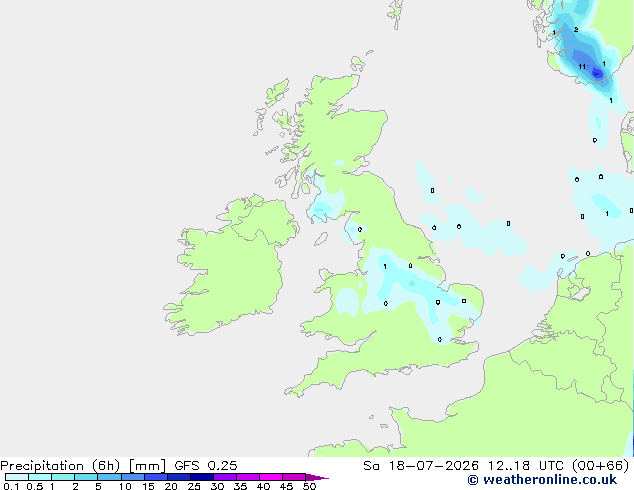This screenshot has width=634, height=490.
Task: Click the '2' precipitation value over Norway
Action: 576,30
